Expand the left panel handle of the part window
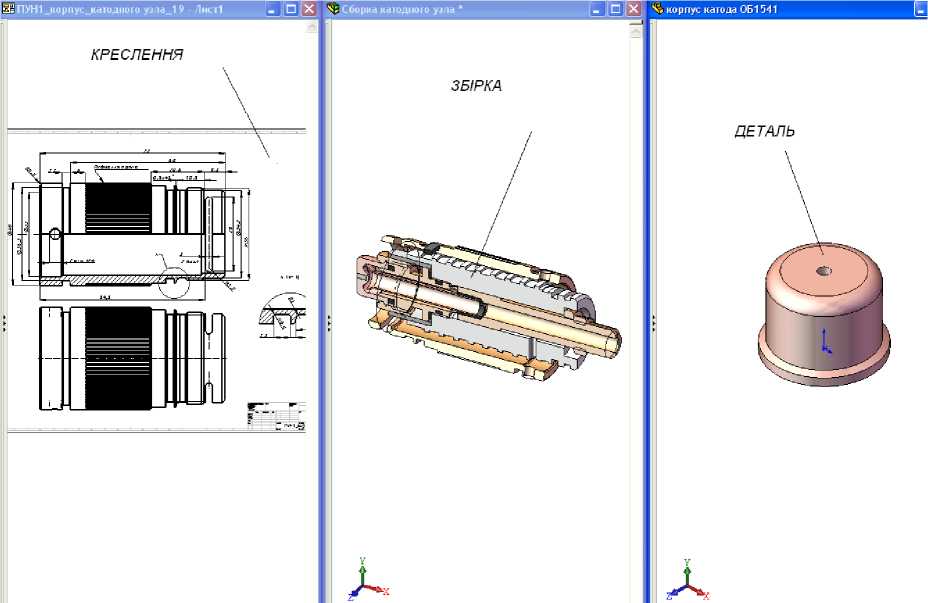 click(x=653, y=321)
